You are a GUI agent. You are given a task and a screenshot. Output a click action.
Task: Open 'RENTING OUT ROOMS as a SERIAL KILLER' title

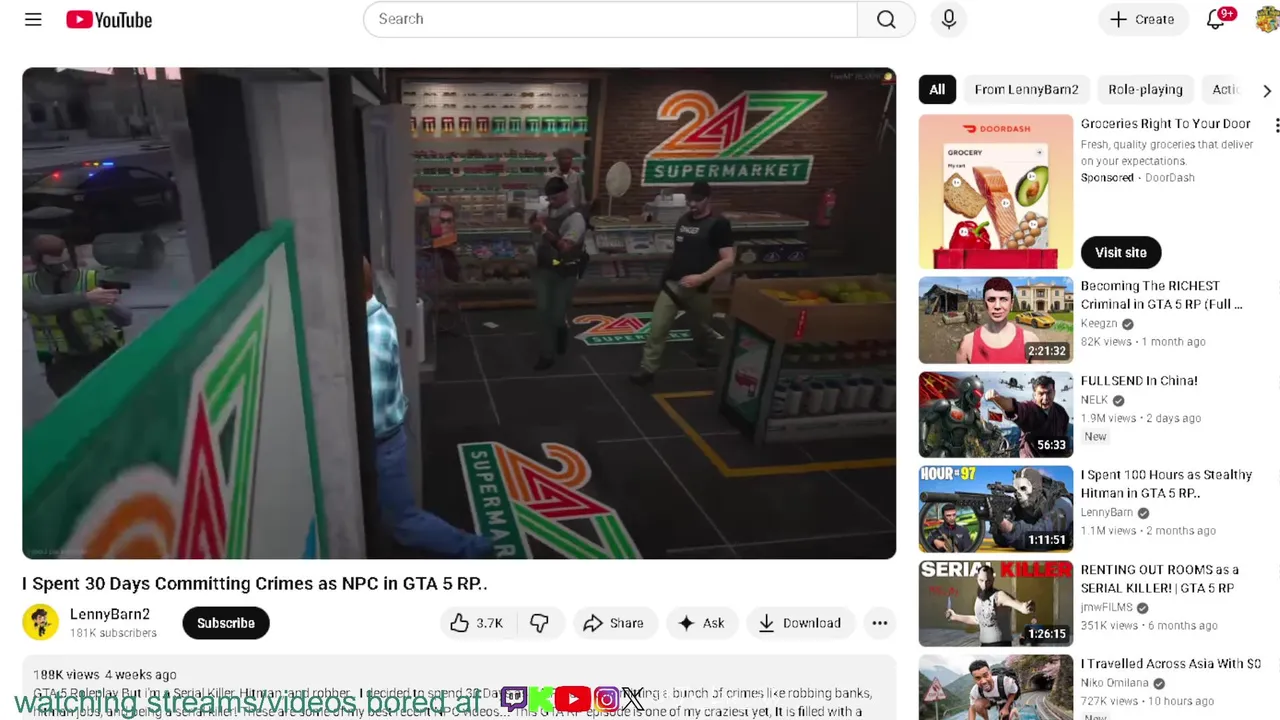(x=1159, y=578)
